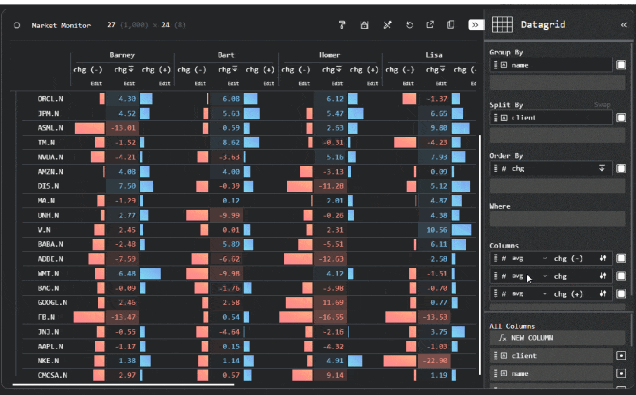Click the -13.01 cell in ASML.N row
This screenshot has height=395, width=636.
pyautogui.click(x=122, y=128)
